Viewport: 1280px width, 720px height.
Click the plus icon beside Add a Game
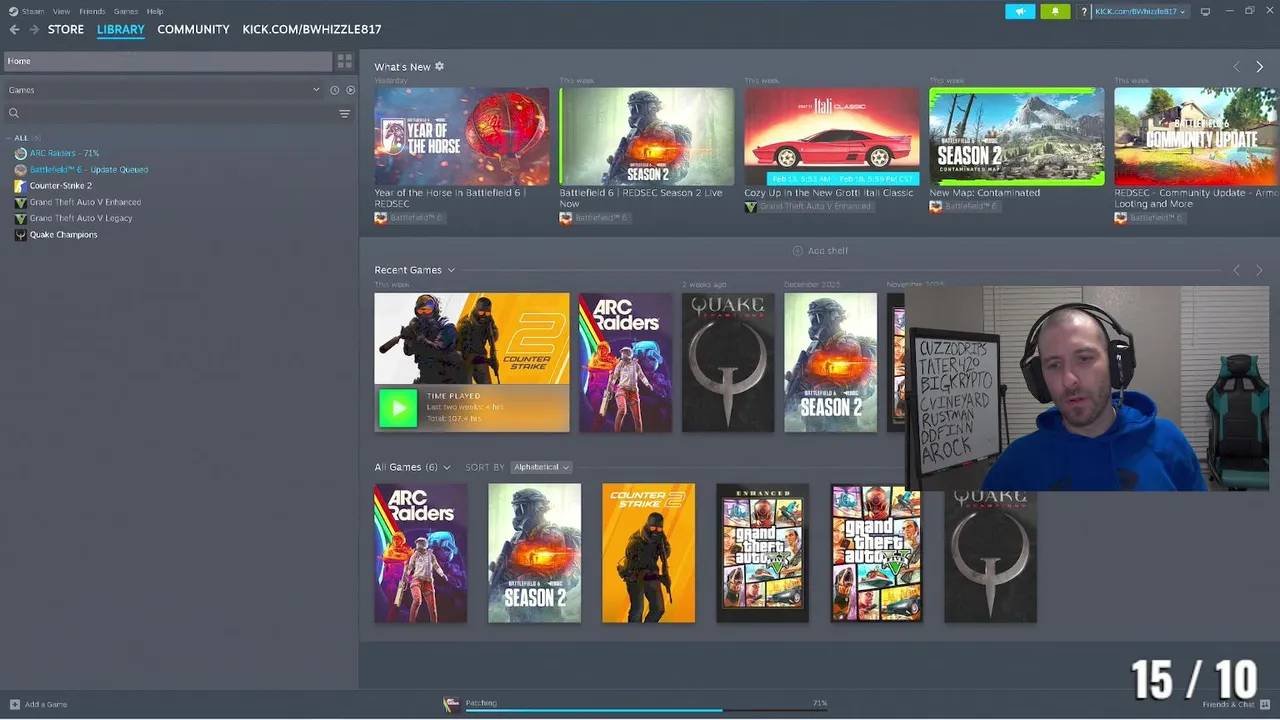pyautogui.click(x=14, y=704)
